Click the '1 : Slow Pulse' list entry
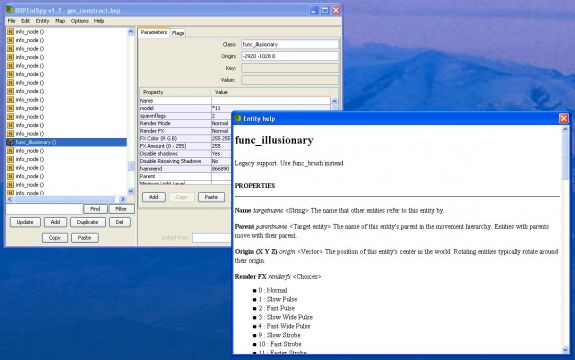The image size is (575, 360). 278,299
